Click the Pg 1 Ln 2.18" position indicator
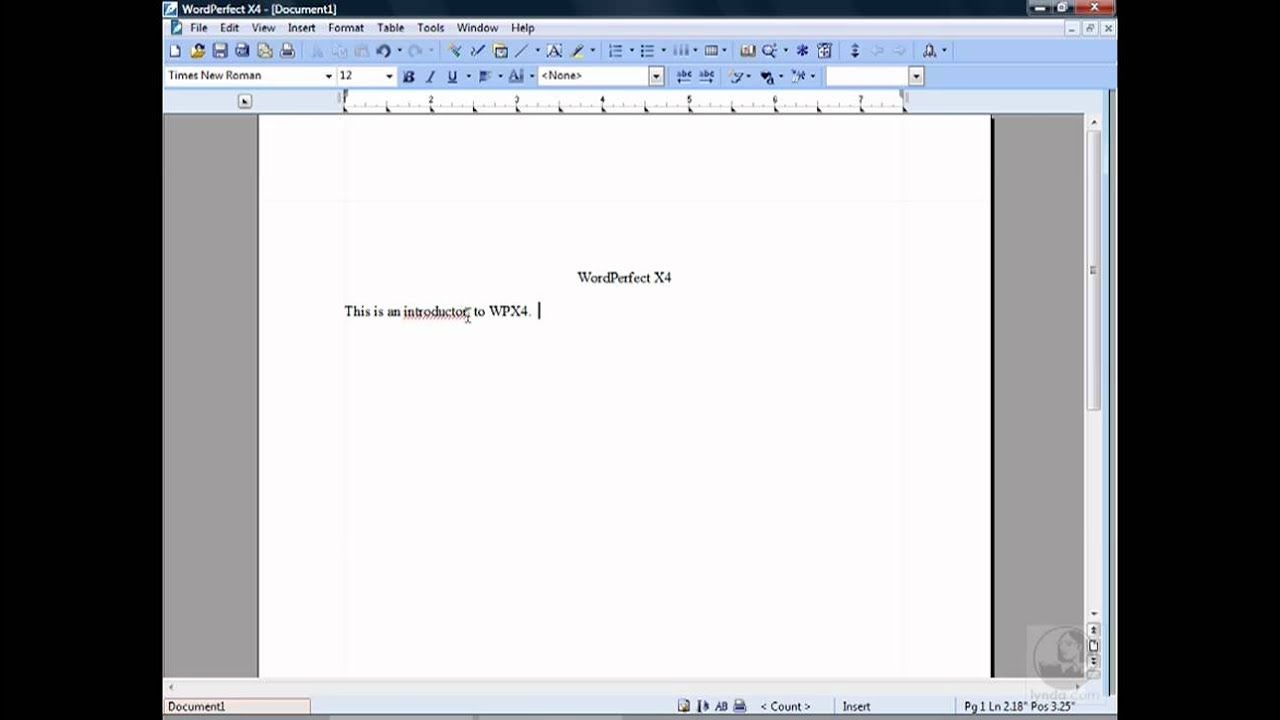The image size is (1280, 720). click(x=1019, y=706)
